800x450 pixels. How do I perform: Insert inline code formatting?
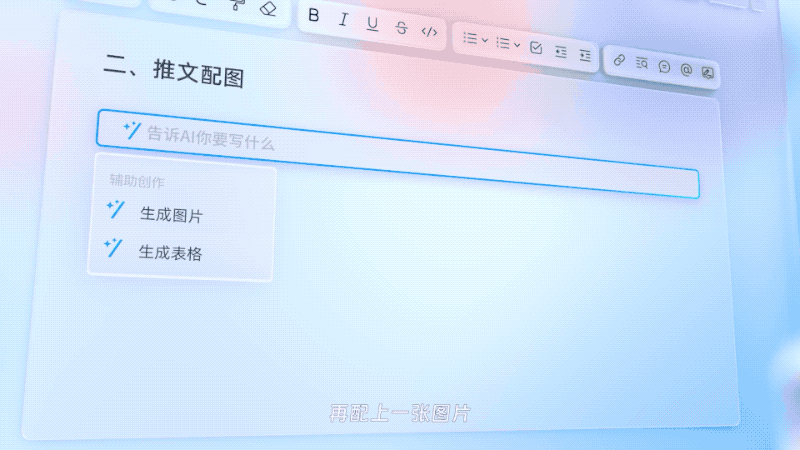(x=430, y=32)
